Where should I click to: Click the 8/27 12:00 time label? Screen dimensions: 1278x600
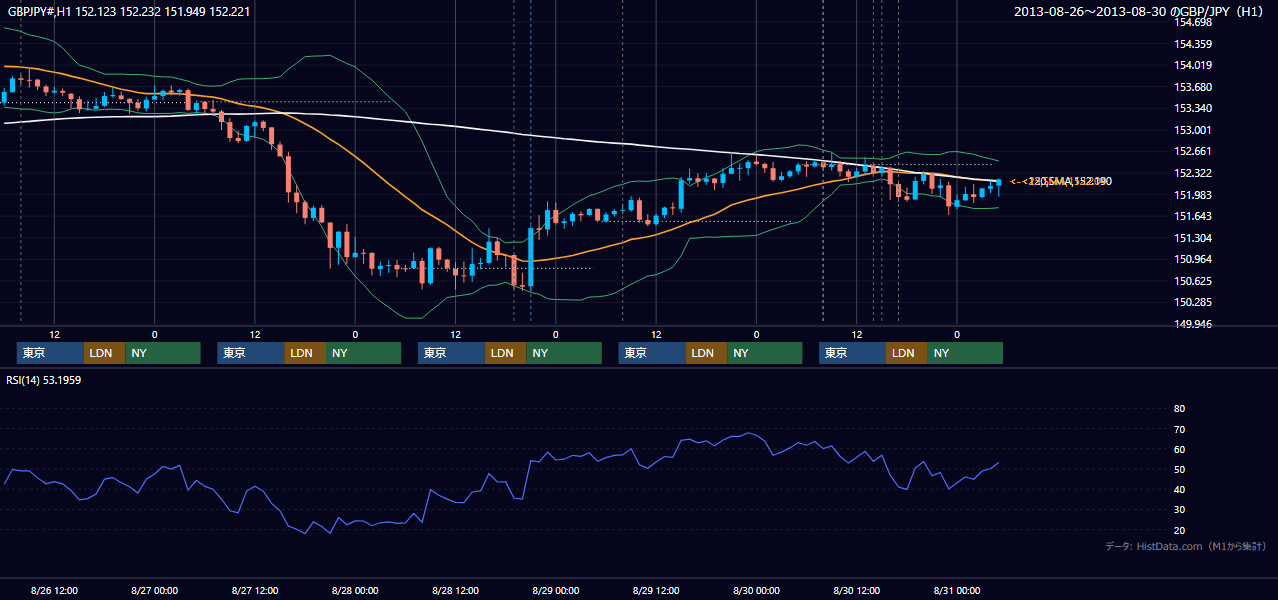[x=255, y=590]
